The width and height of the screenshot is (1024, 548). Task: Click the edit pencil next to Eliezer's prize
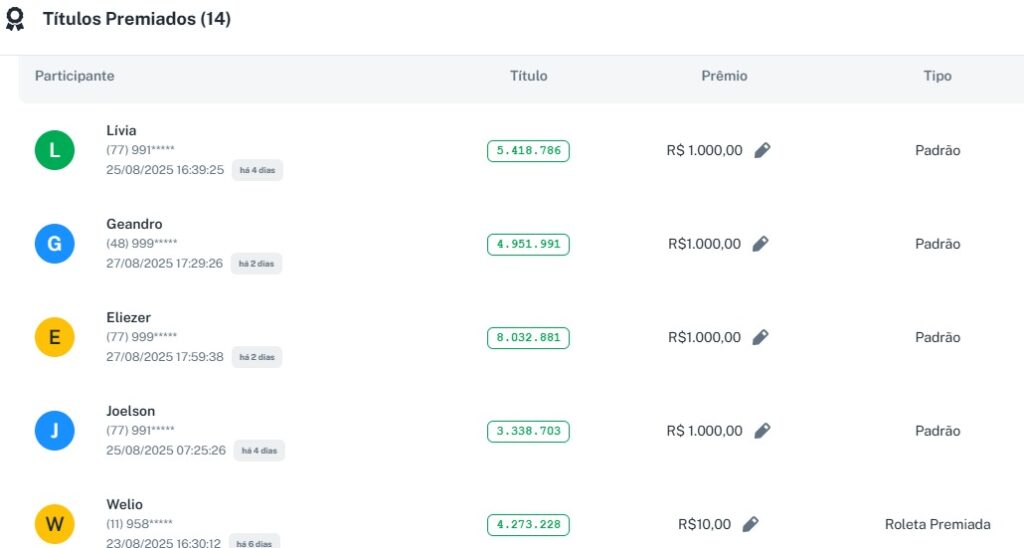click(760, 337)
